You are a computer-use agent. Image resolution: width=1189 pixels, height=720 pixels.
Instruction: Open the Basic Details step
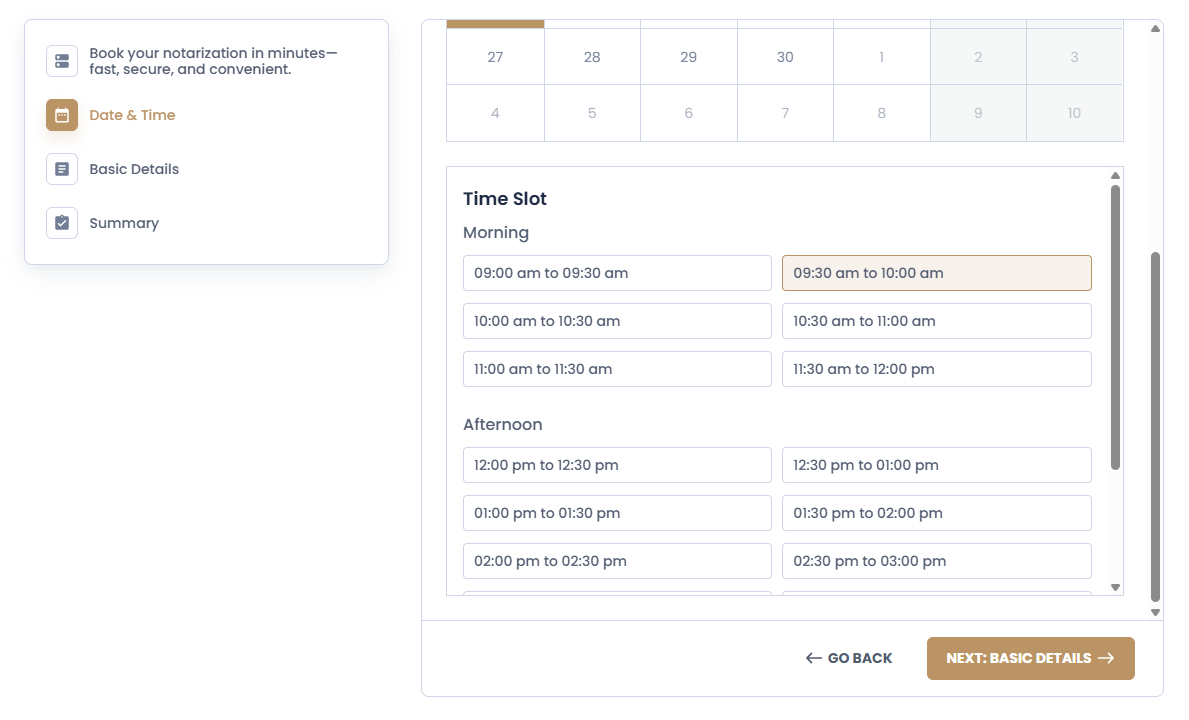point(134,169)
